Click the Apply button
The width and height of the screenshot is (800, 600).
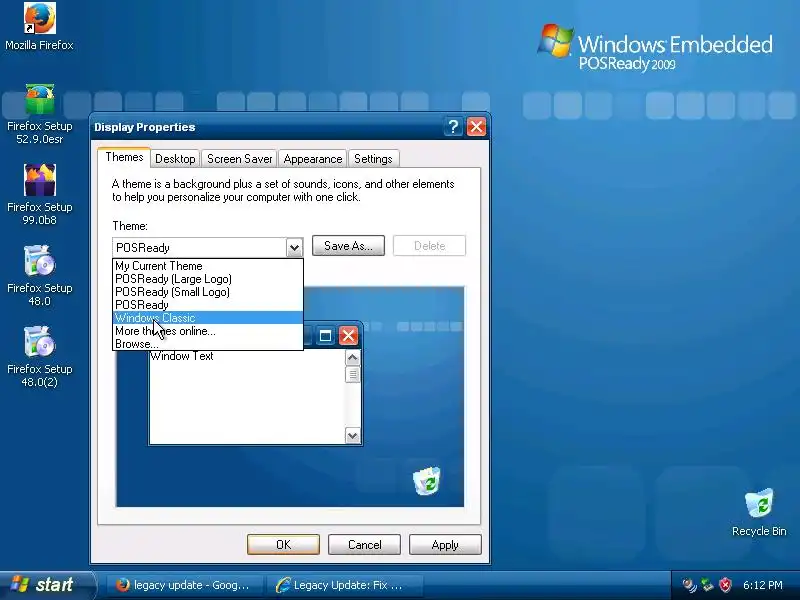point(445,545)
